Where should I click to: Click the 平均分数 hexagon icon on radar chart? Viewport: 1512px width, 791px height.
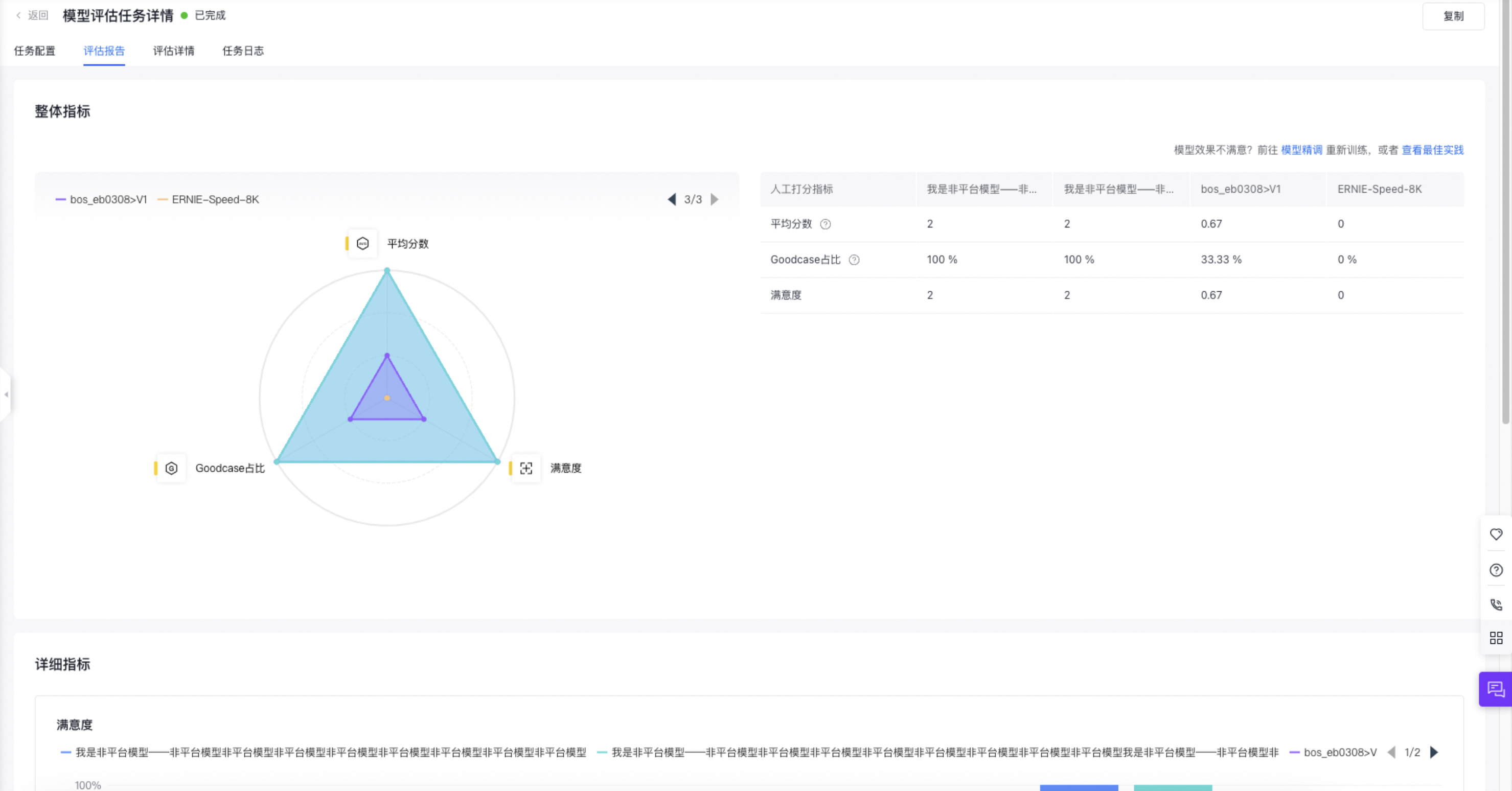pos(363,244)
